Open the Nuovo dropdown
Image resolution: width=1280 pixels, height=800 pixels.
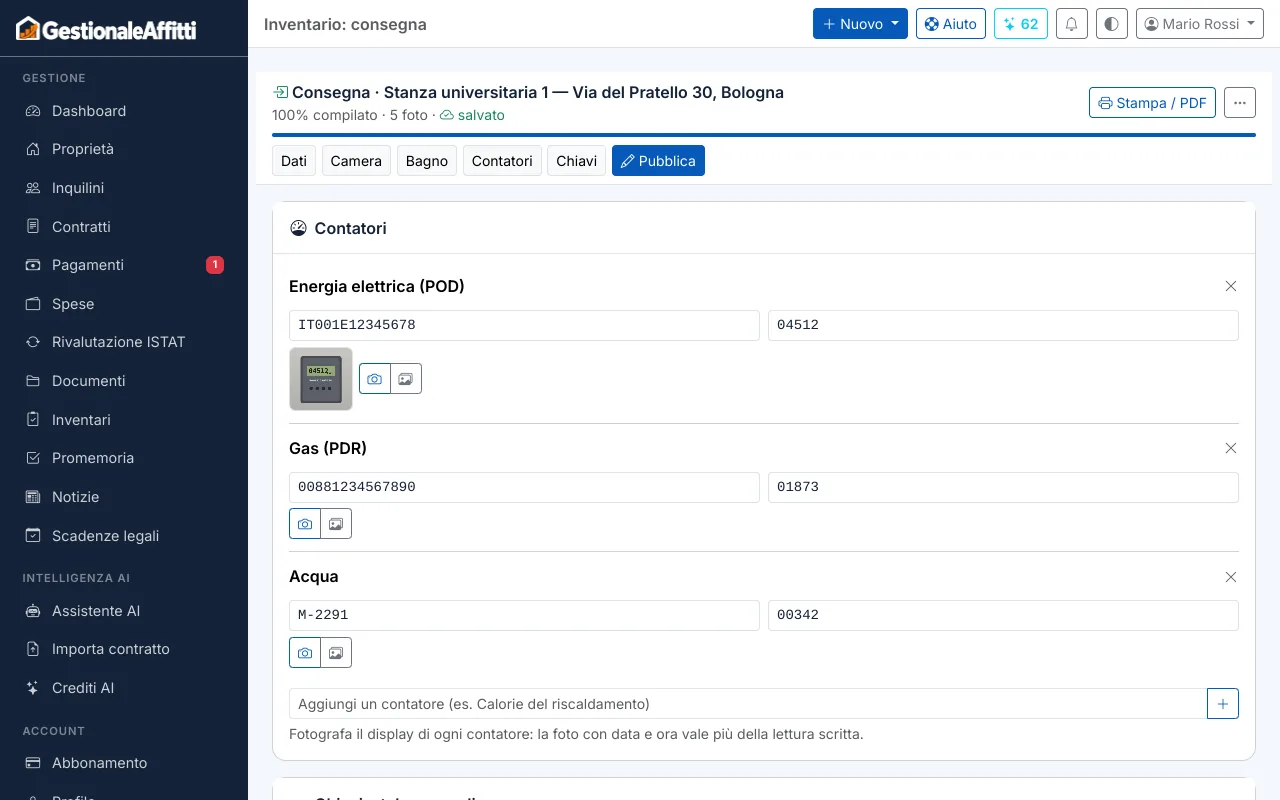point(860,24)
